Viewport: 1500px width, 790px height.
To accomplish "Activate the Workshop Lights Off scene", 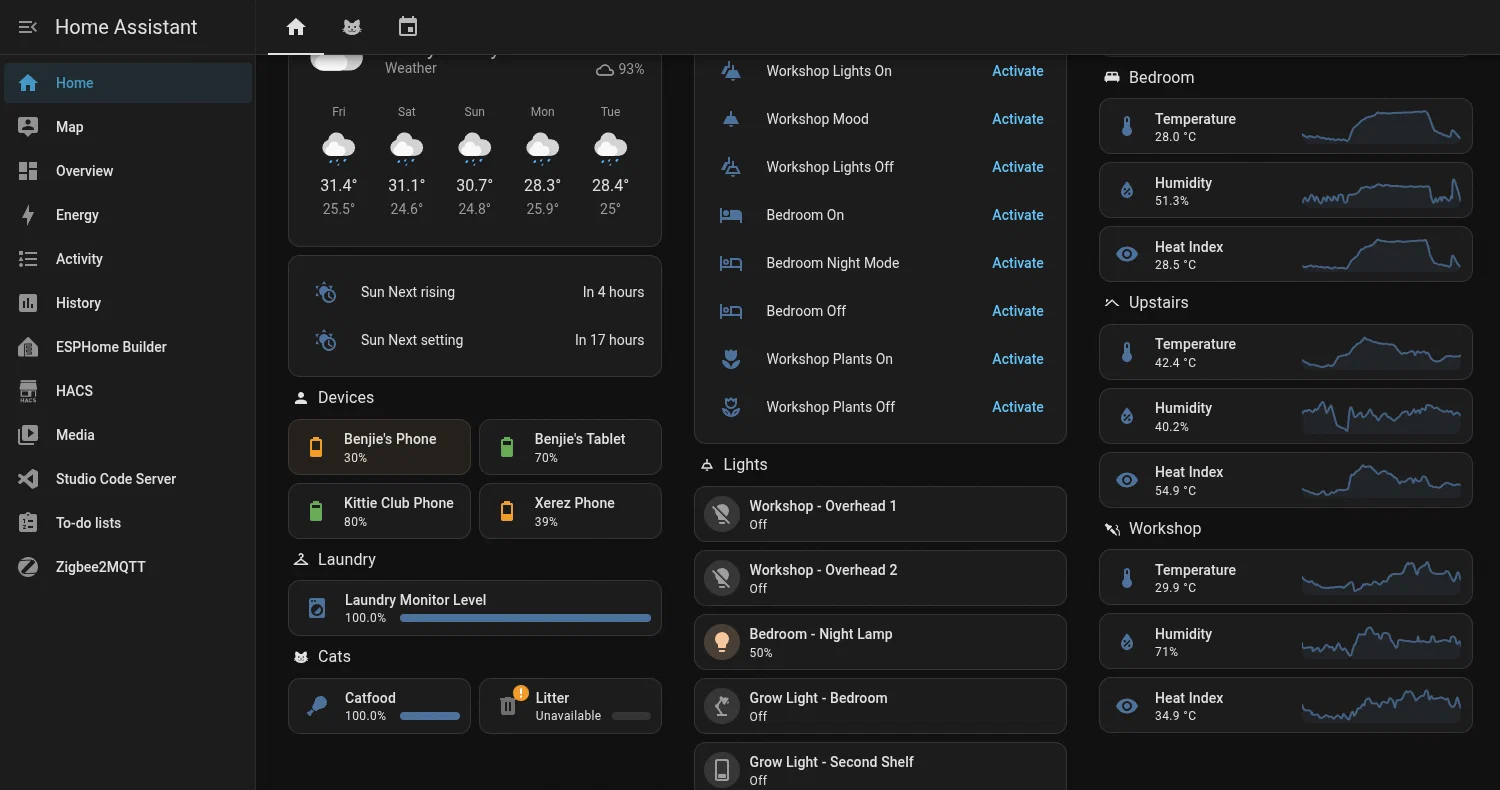I will click(1017, 167).
